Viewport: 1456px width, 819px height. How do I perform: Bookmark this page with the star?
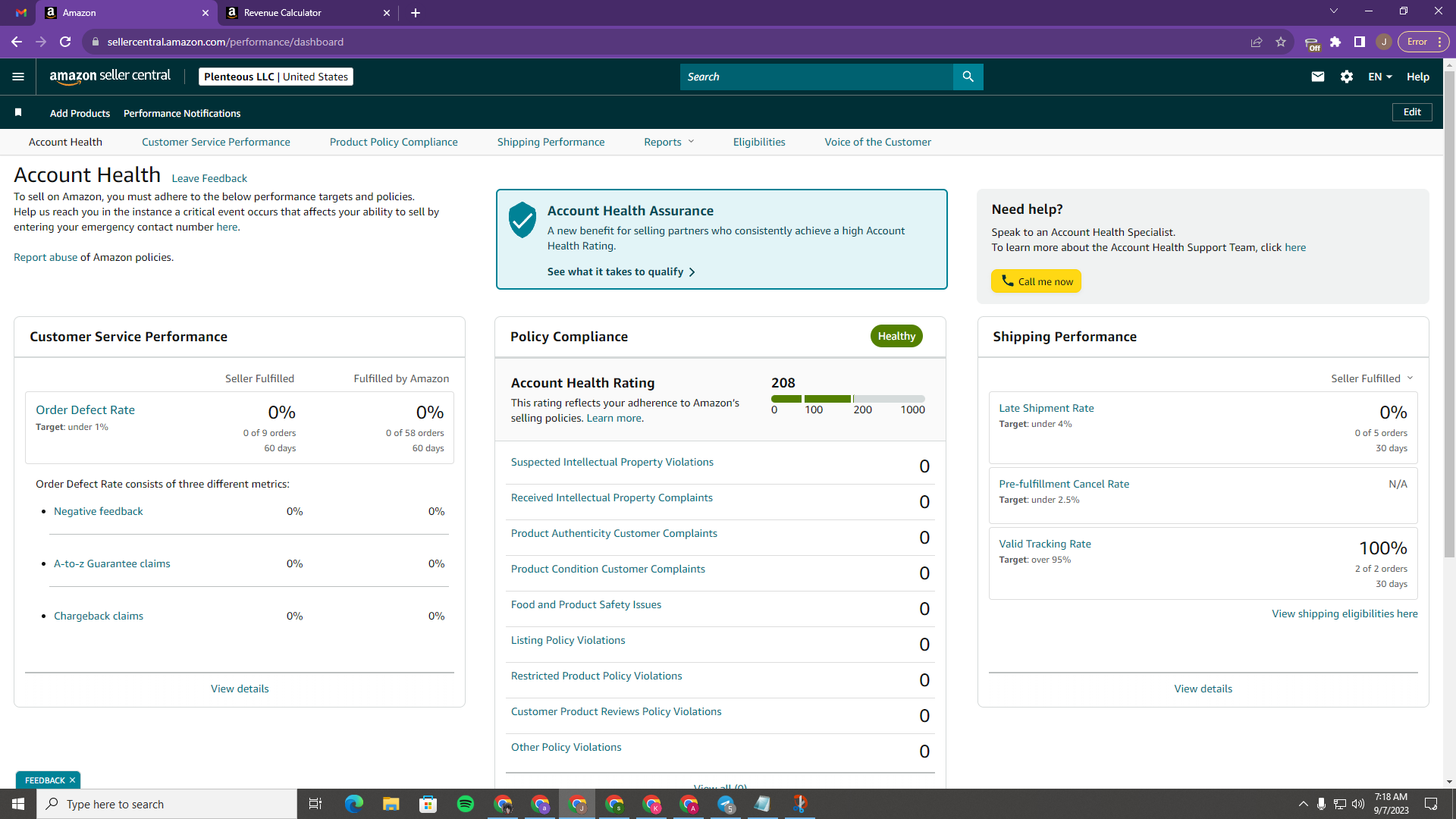pos(1281,42)
